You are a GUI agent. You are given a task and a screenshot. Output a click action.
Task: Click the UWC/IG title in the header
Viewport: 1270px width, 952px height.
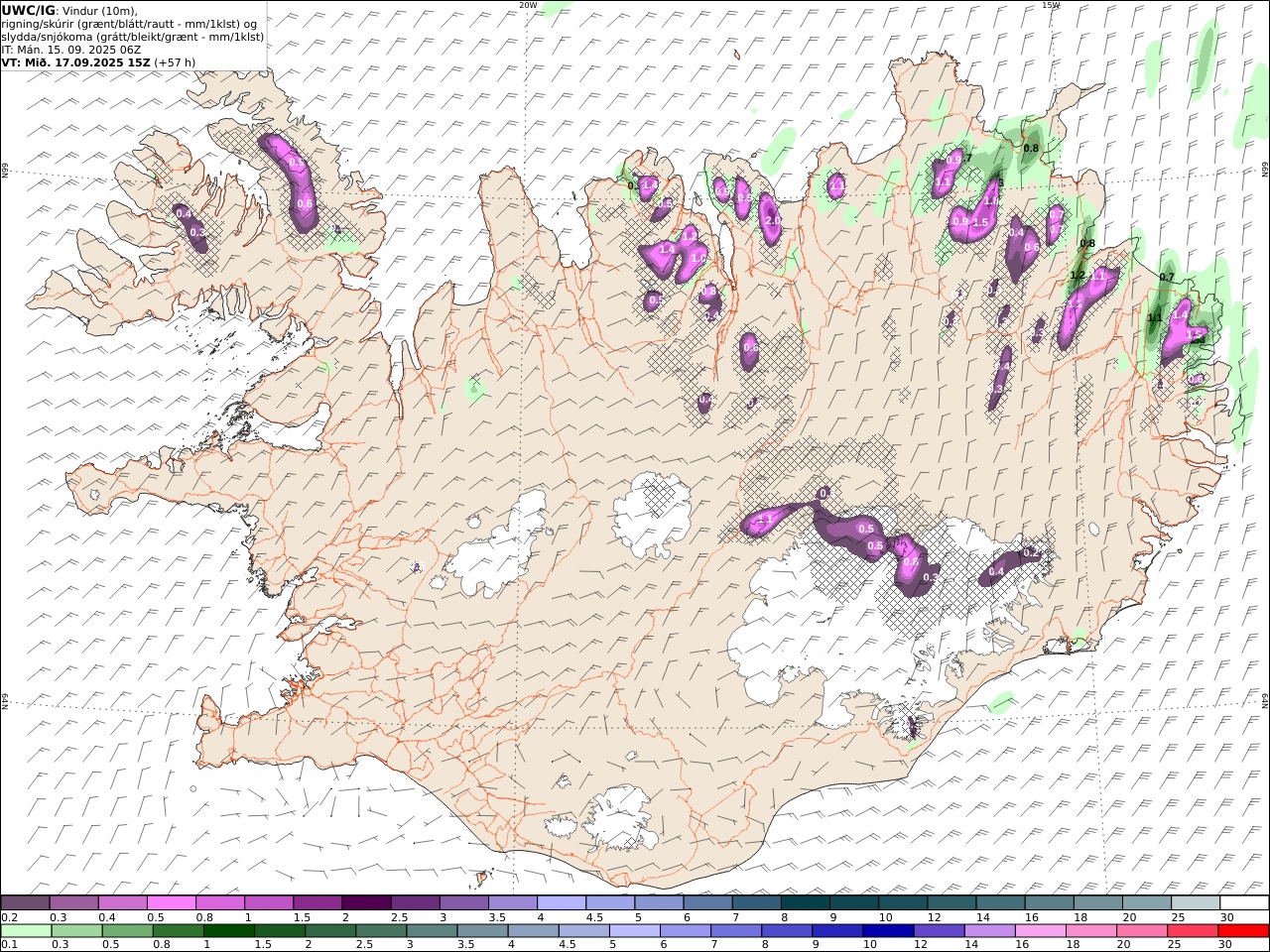(x=27, y=10)
